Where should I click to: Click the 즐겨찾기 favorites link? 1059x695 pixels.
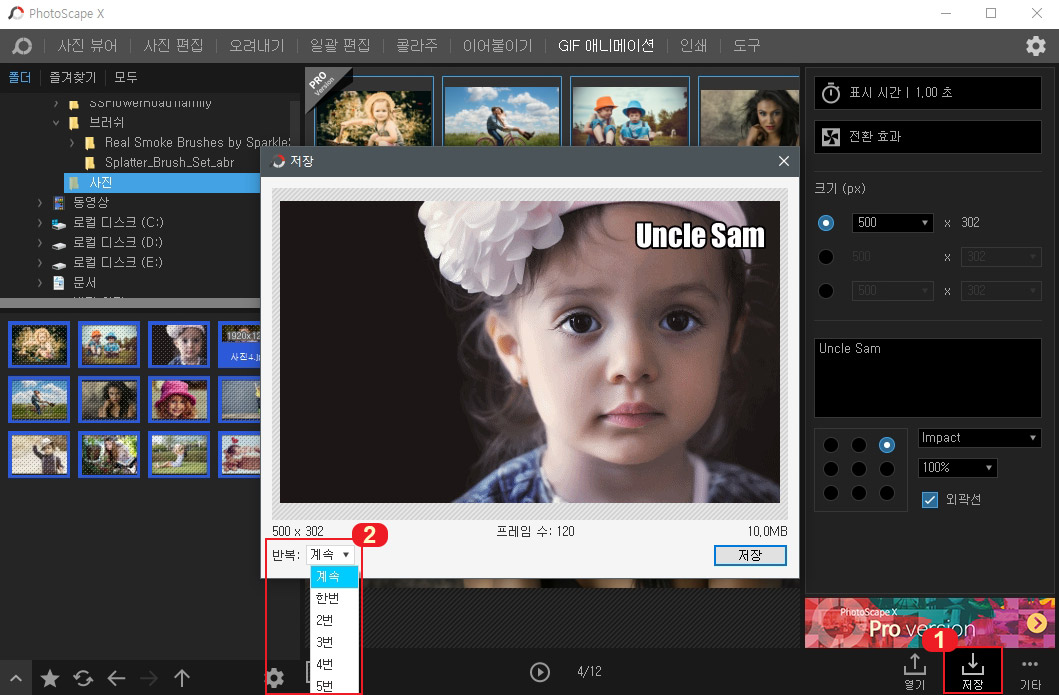pos(73,78)
